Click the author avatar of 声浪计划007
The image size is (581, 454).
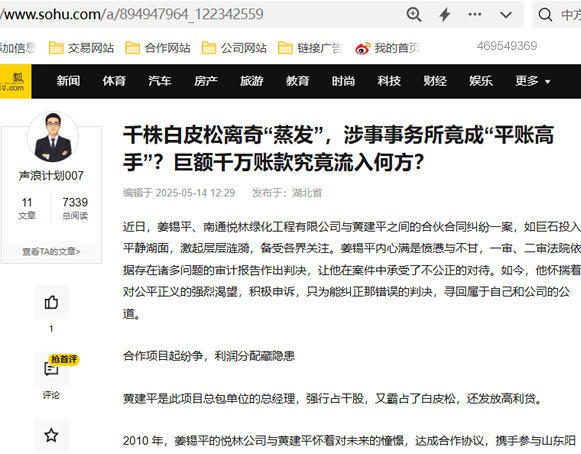(x=53, y=137)
